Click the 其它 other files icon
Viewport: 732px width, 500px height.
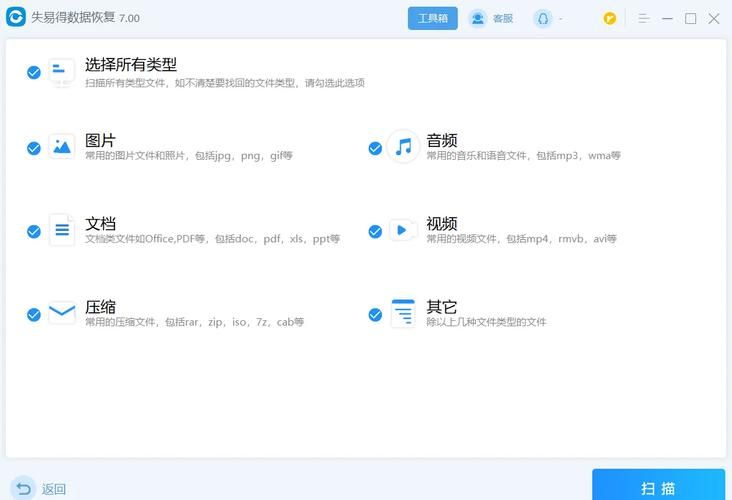[403, 313]
